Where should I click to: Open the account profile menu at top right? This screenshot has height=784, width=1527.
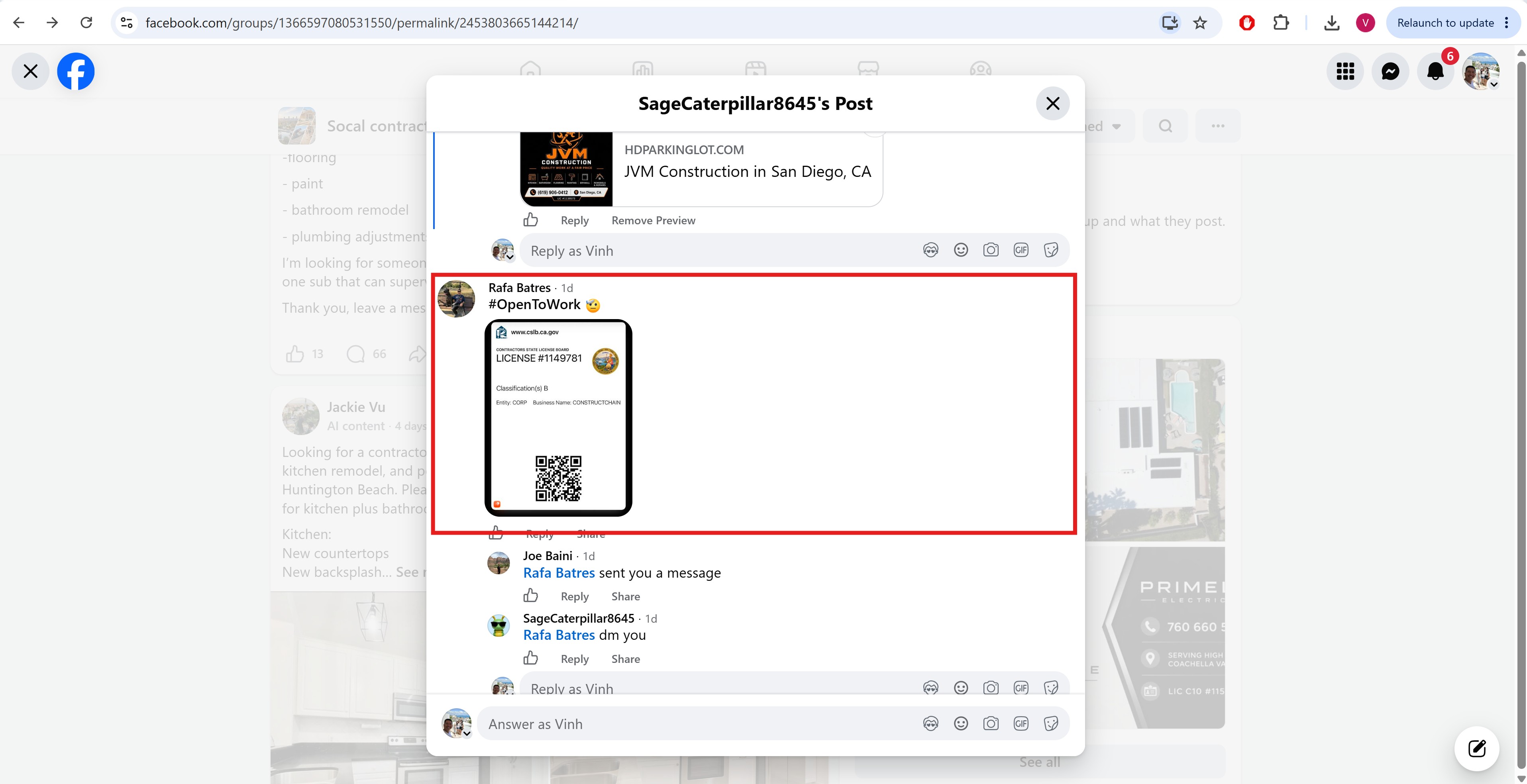[1481, 71]
